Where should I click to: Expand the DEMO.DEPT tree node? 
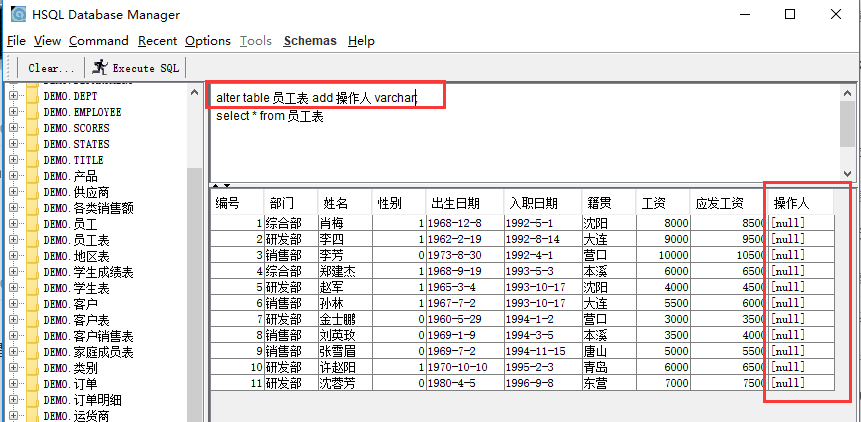click(13, 96)
